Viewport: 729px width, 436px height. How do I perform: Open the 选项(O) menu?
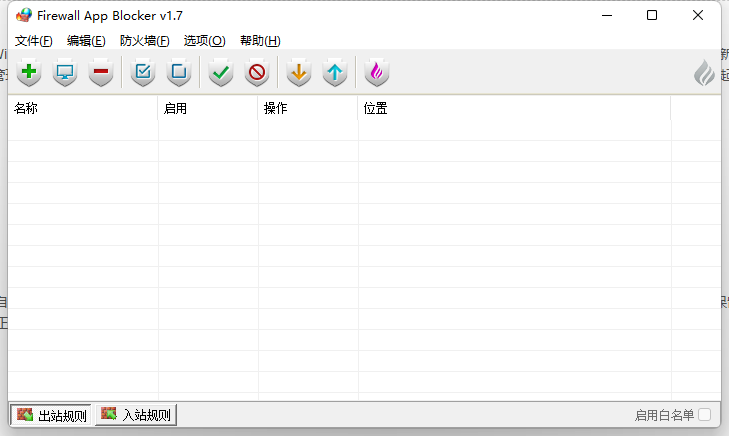click(x=205, y=41)
